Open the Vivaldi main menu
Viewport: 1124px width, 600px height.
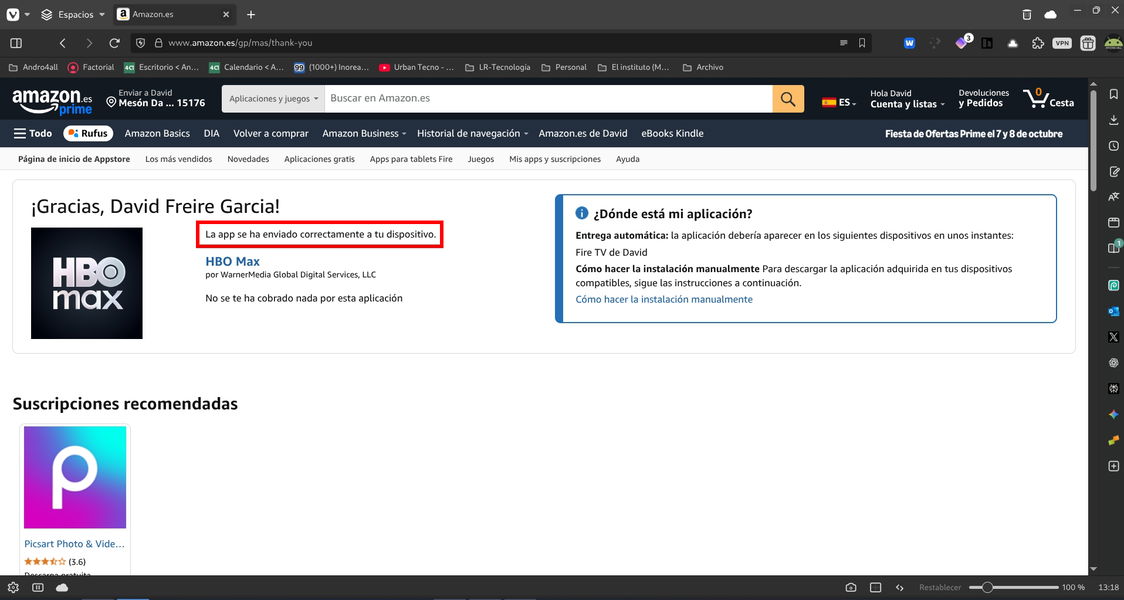point(13,14)
